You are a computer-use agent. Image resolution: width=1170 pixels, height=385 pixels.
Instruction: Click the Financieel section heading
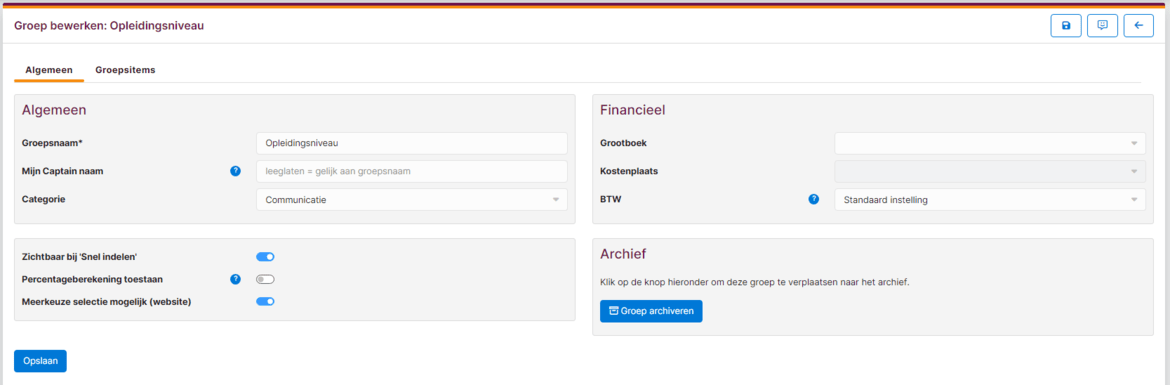coord(633,110)
